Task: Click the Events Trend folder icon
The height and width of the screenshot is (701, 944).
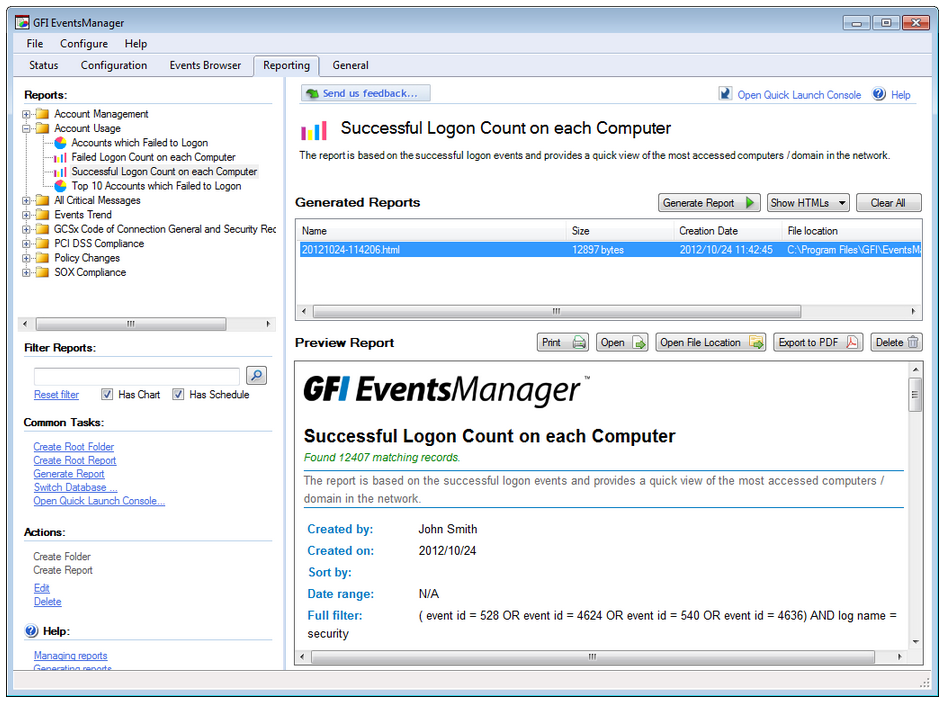Action: [x=42, y=215]
